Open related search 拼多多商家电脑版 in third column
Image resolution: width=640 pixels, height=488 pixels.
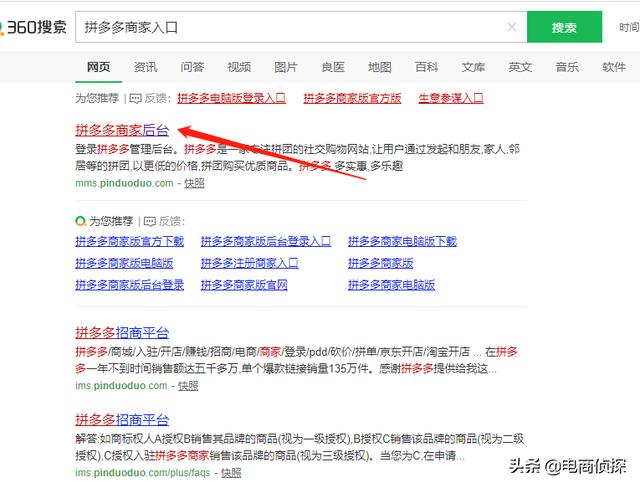pos(391,285)
